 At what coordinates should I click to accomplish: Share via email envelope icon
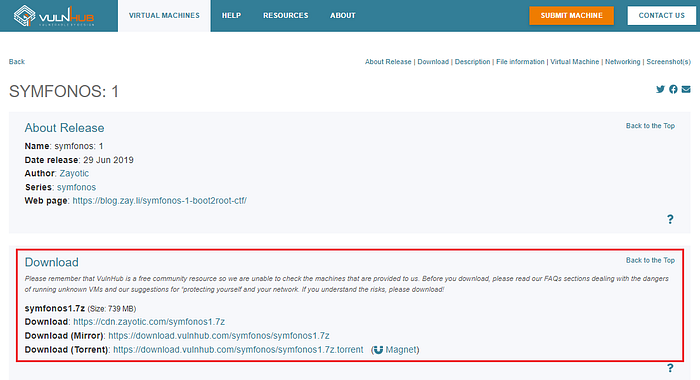tap(686, 89)
